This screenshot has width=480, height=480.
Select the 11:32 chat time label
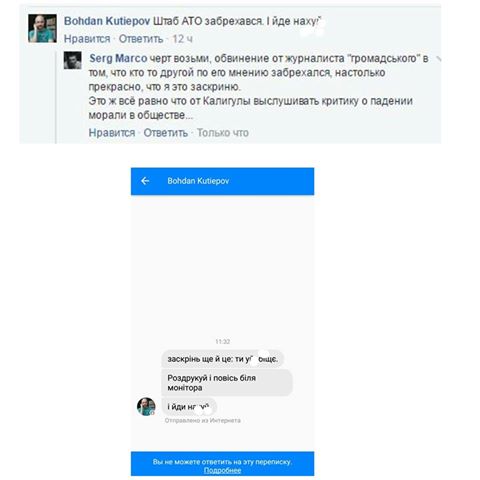click(x=222, y=342)
